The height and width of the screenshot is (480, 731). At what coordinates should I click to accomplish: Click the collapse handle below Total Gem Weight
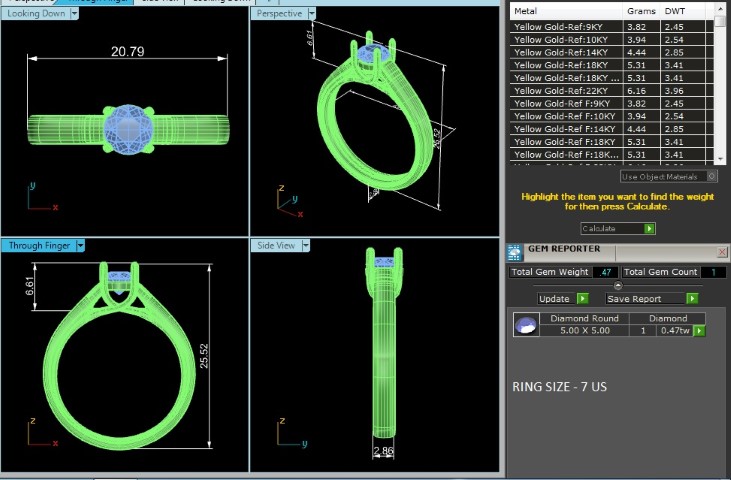[618, 285]
